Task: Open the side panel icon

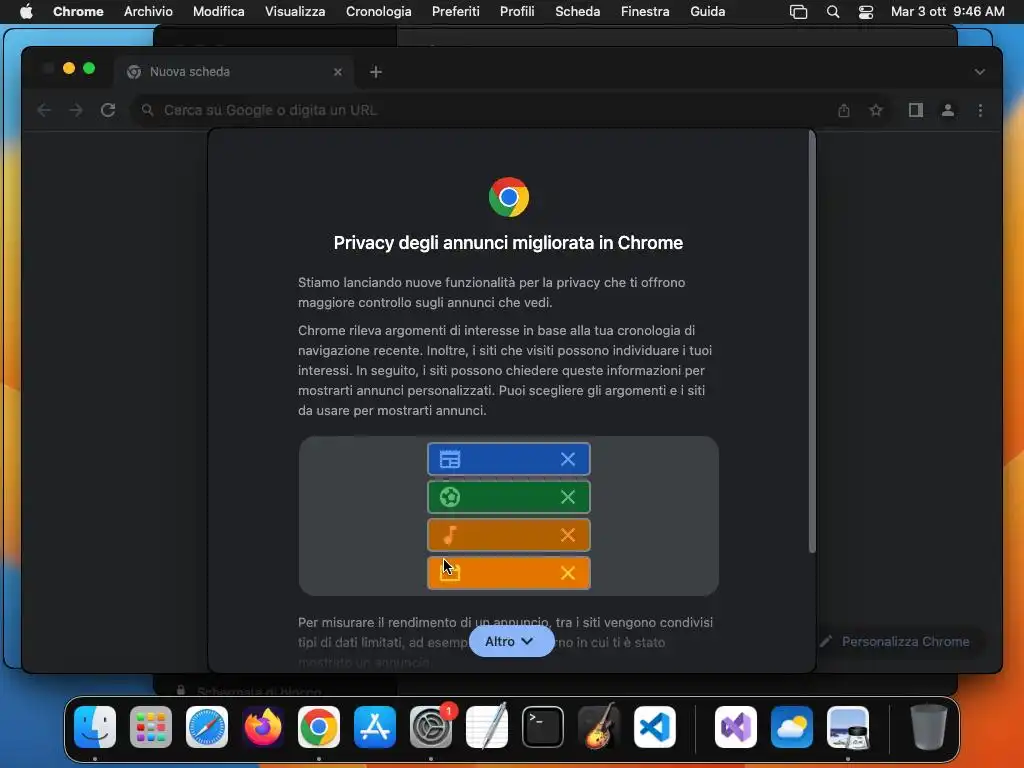Action: pyautogui.click(x=916, y=110)
